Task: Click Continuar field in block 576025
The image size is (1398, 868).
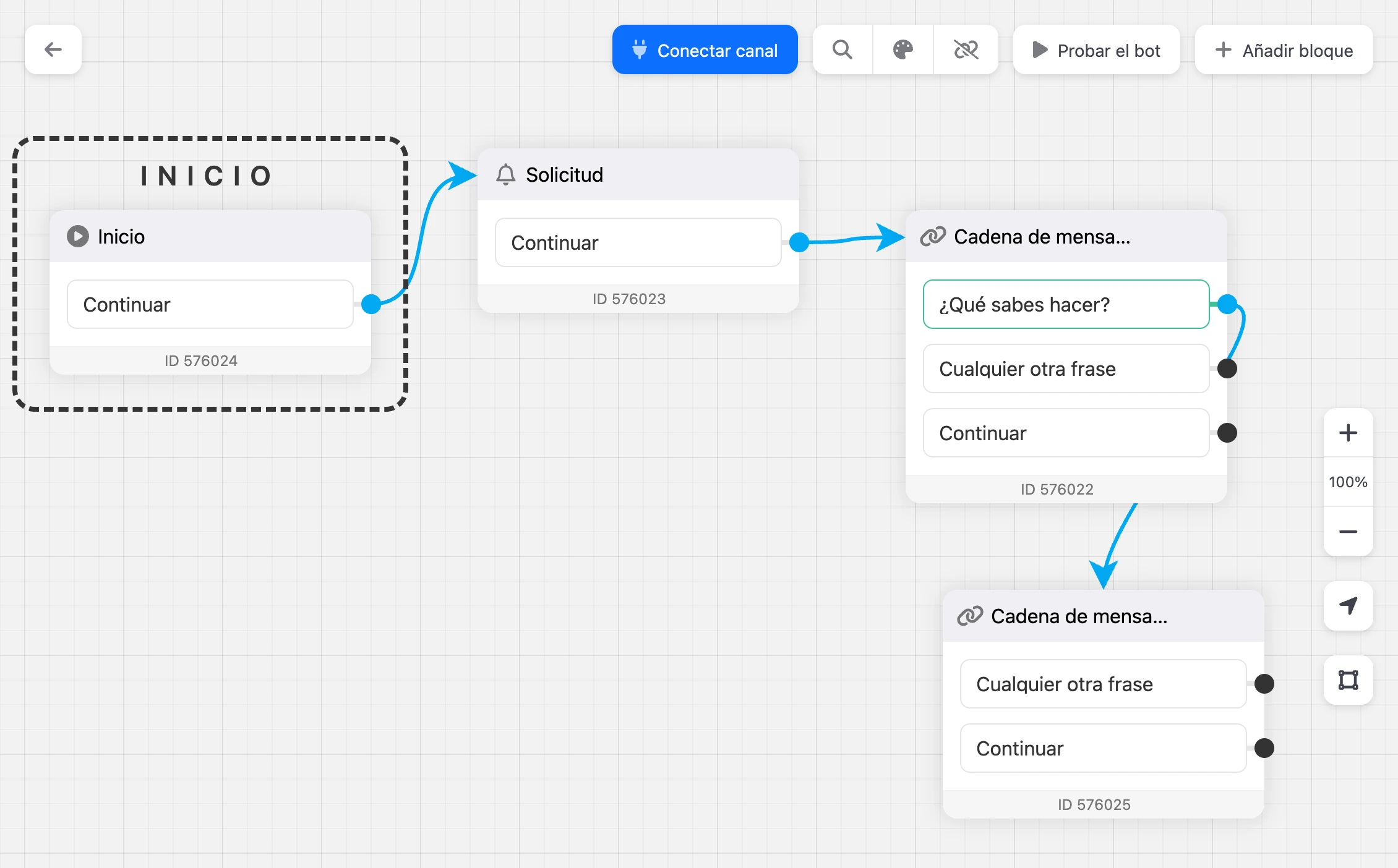Action: pos(1104,748)
